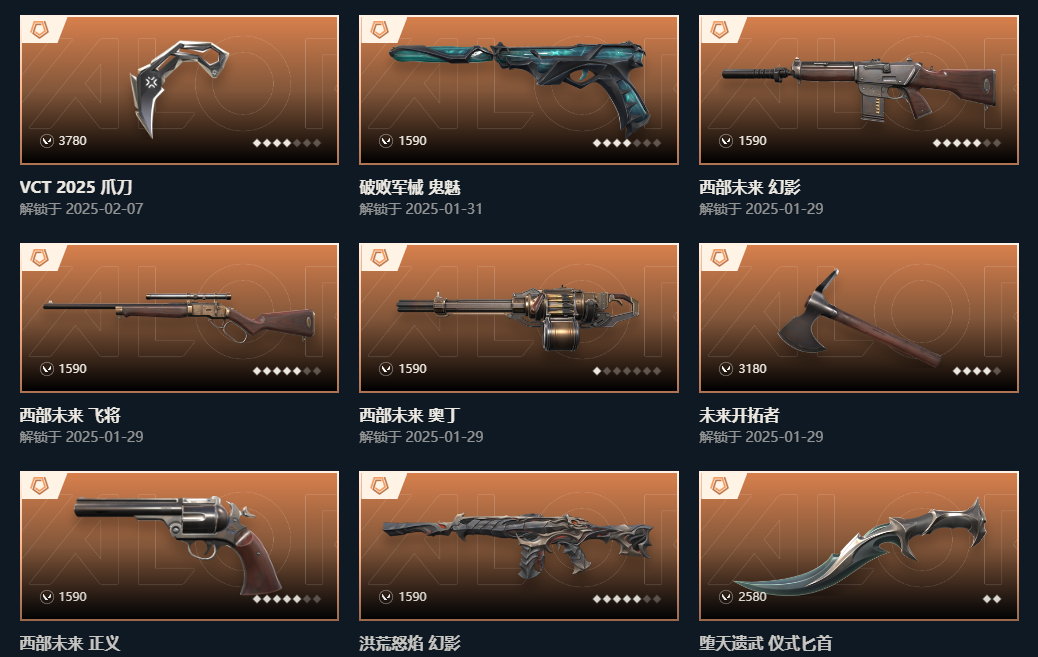Click the VP currency icon beside 2580
Image resolution: width=1038 pixels, height=657 pixels.
click(x=726, y=597)
